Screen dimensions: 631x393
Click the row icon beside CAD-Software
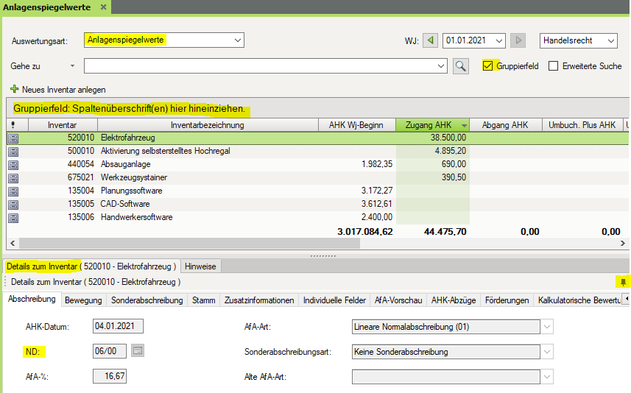13,204
